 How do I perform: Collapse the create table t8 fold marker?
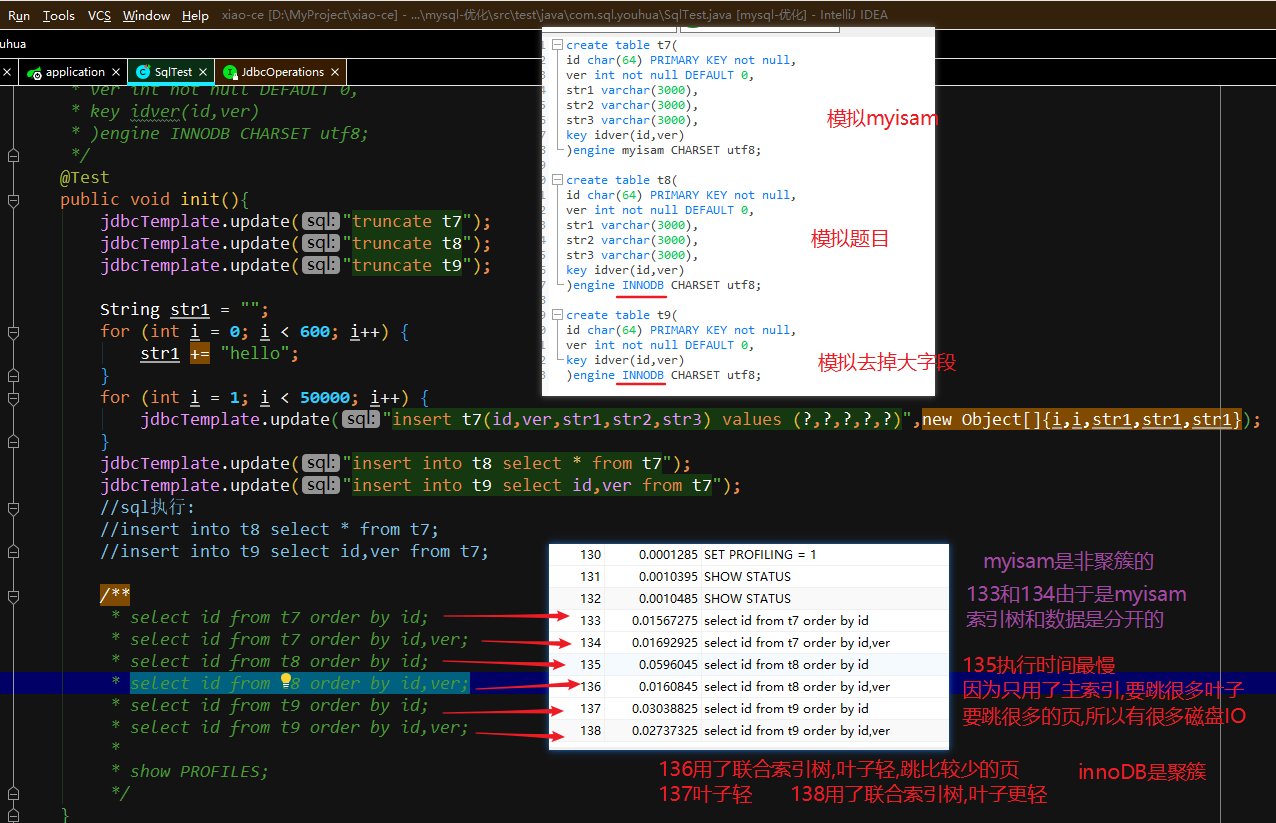[558, 180]
